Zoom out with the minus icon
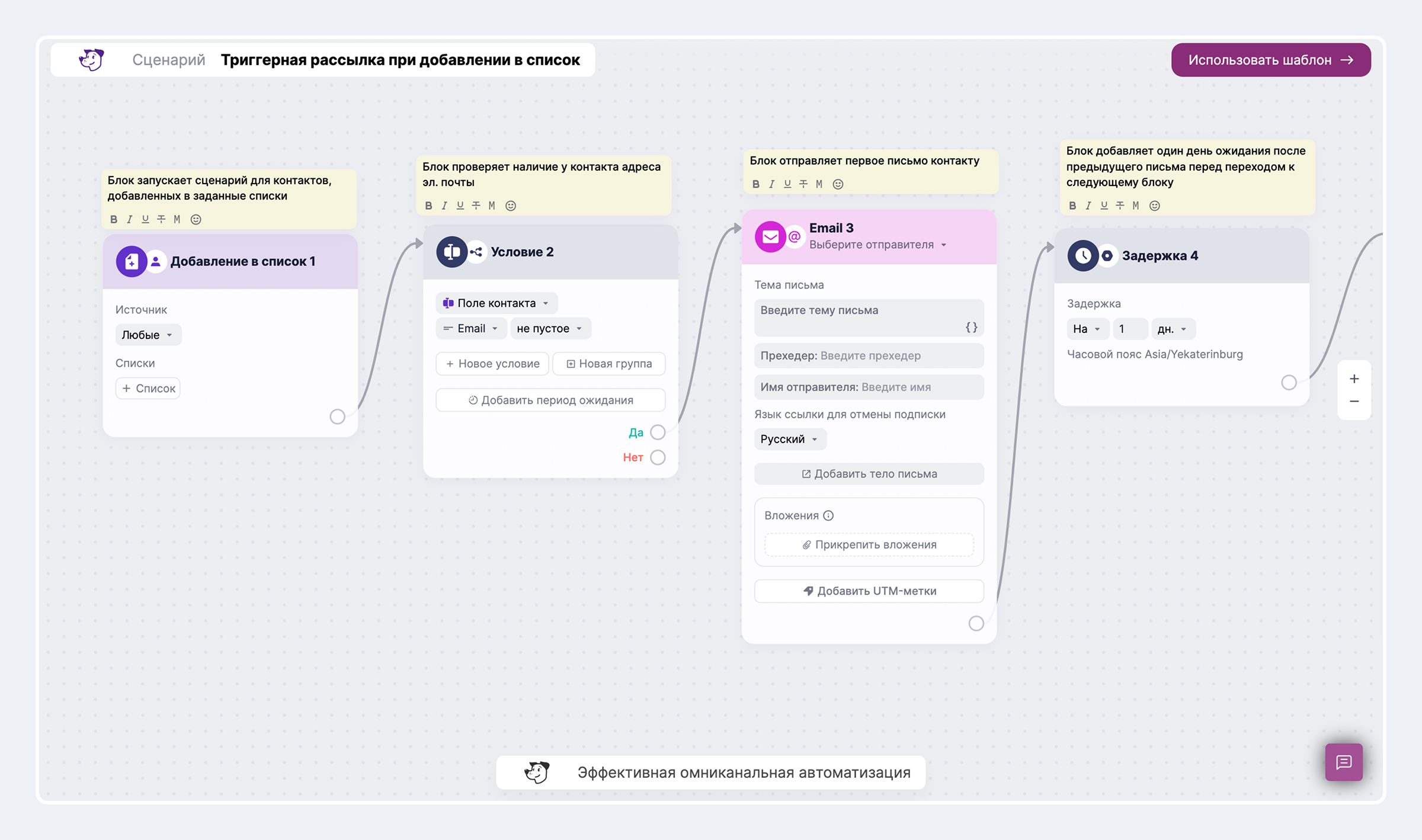Image resolution: width=1422 pixels, height=840 pixels. 1354,402
